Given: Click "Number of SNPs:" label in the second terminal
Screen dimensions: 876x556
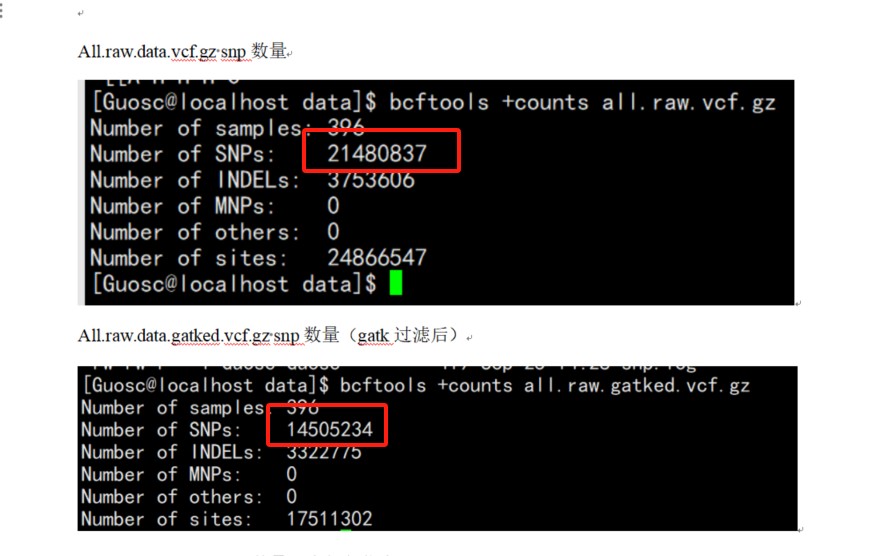Looking at the screenshot, I should coord(161,430).
